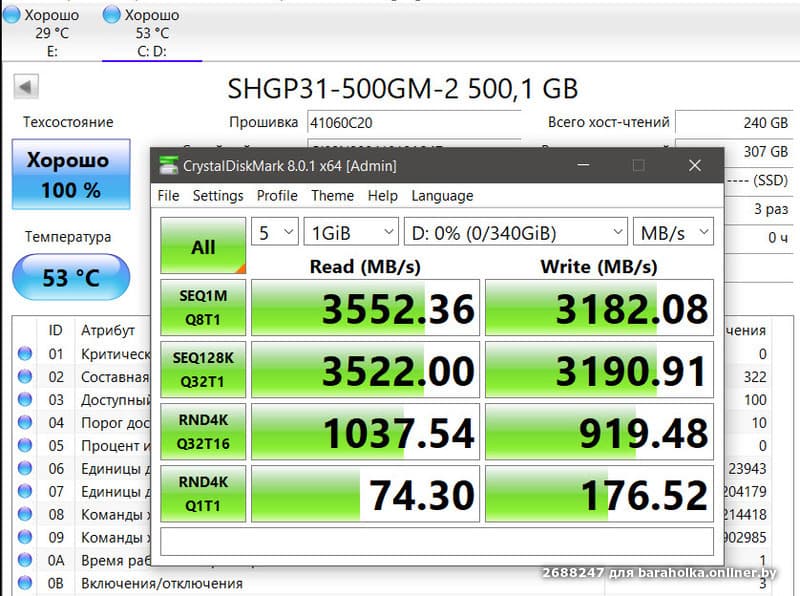
Task: Click the firmware field 41060C20
Action: click(x=414, y=123)
